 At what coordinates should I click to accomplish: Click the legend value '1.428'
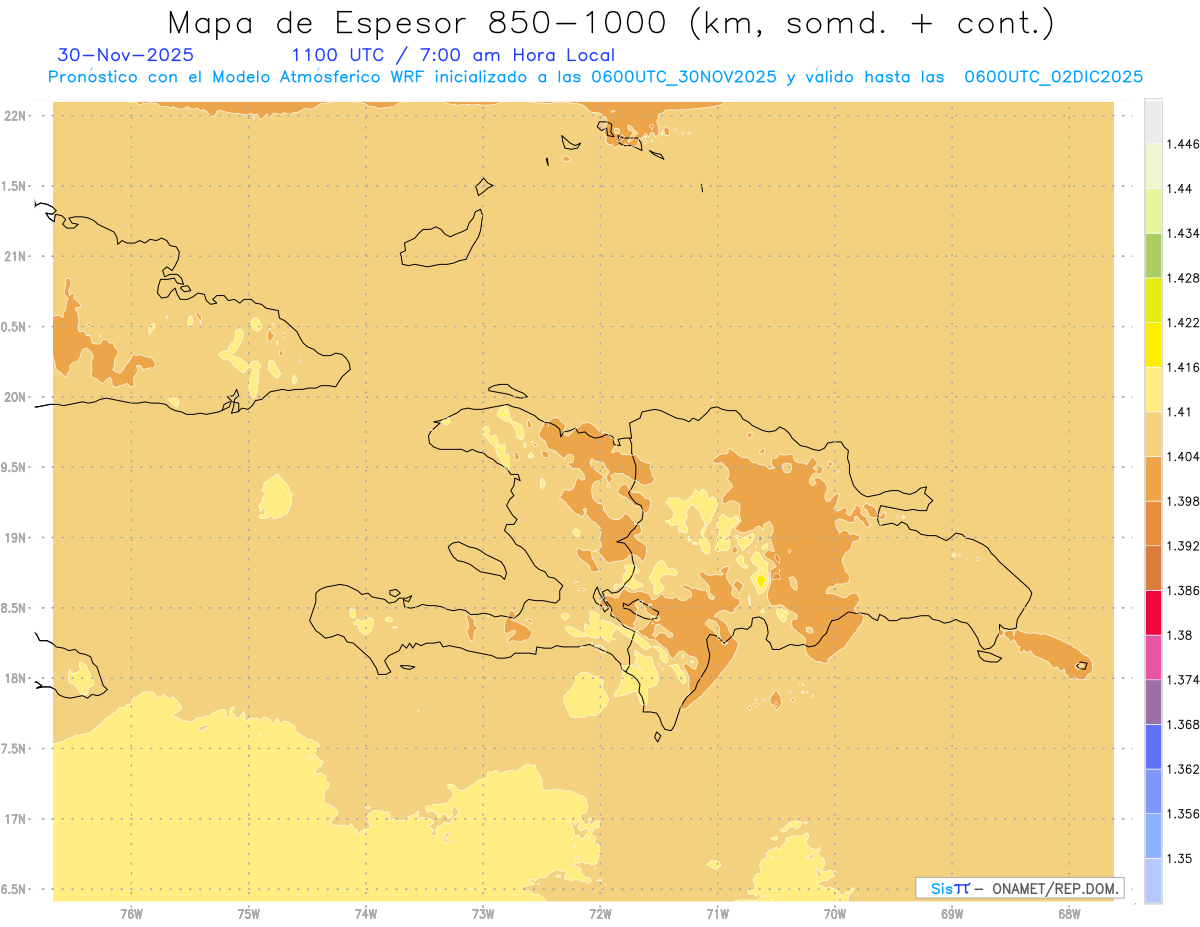click(x=1183, y=278)
